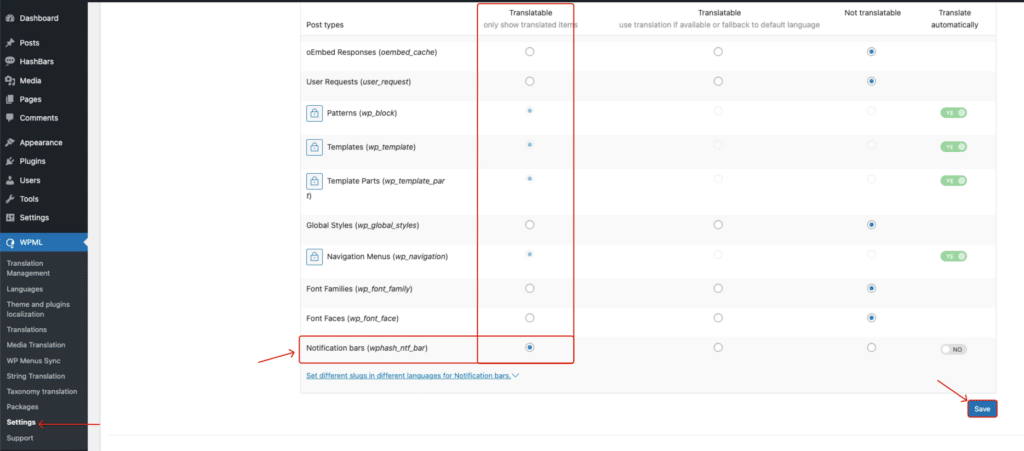
Task: Click the Notification bars (wphash_ntf_bar) label
Action: [x=367, y=349]
